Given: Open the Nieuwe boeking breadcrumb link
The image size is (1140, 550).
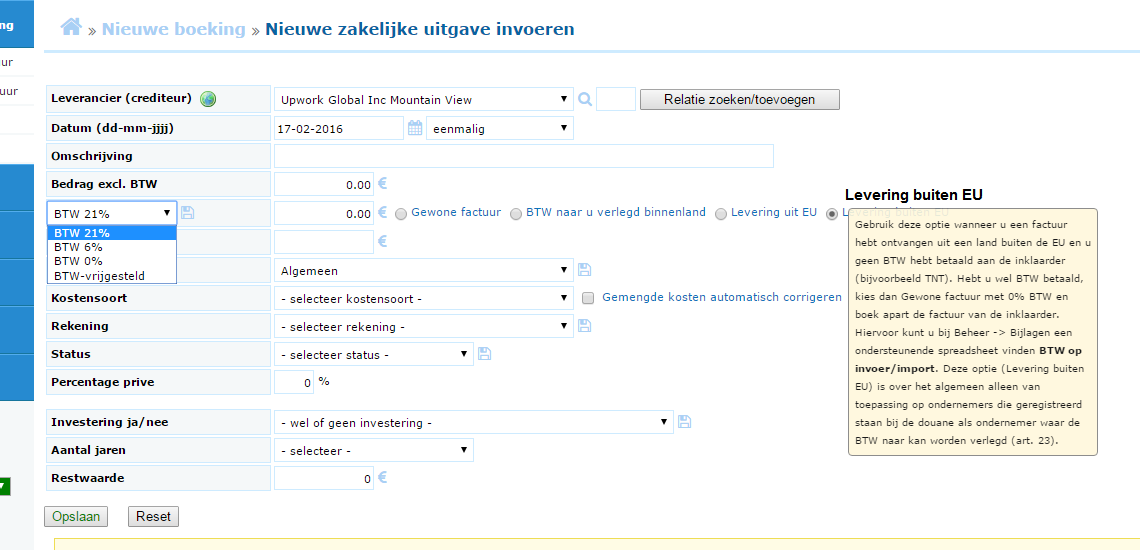Looking at the screenshot, I should click(x=173, y=29).
